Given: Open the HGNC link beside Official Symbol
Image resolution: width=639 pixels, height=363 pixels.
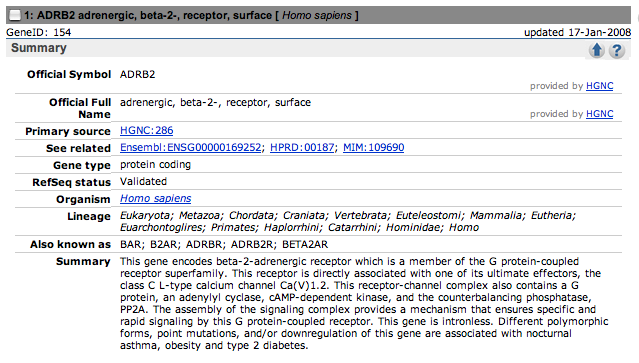Looking at the screenshot, I should click(x=599, y=86).
